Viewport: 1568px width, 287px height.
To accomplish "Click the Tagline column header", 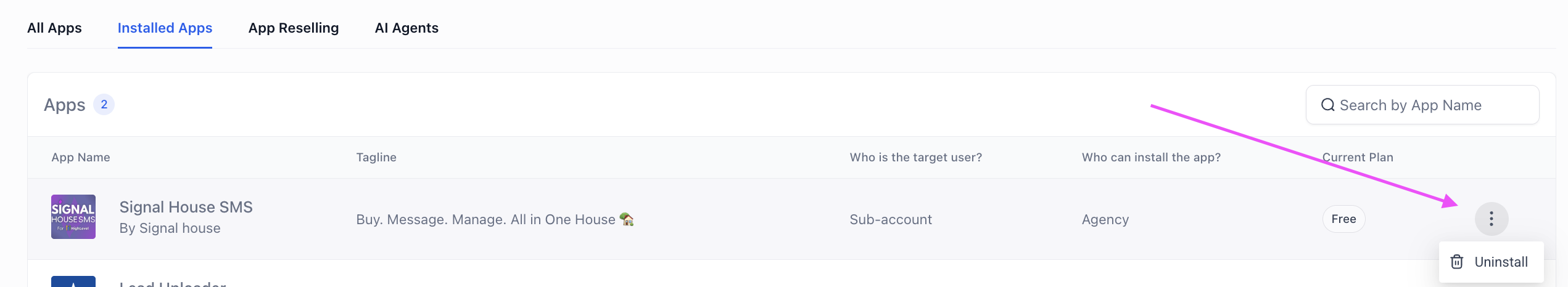I will click(376, 157).
